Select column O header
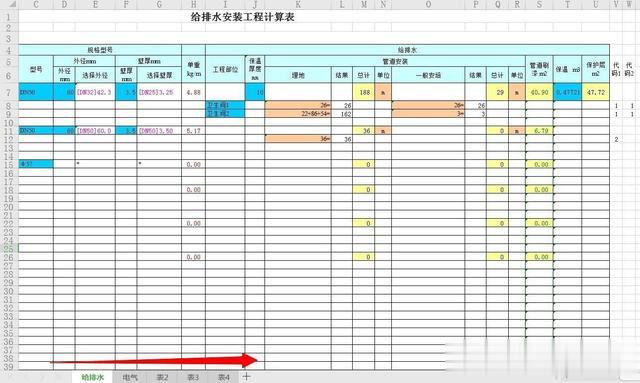 [x=428, y=4]
